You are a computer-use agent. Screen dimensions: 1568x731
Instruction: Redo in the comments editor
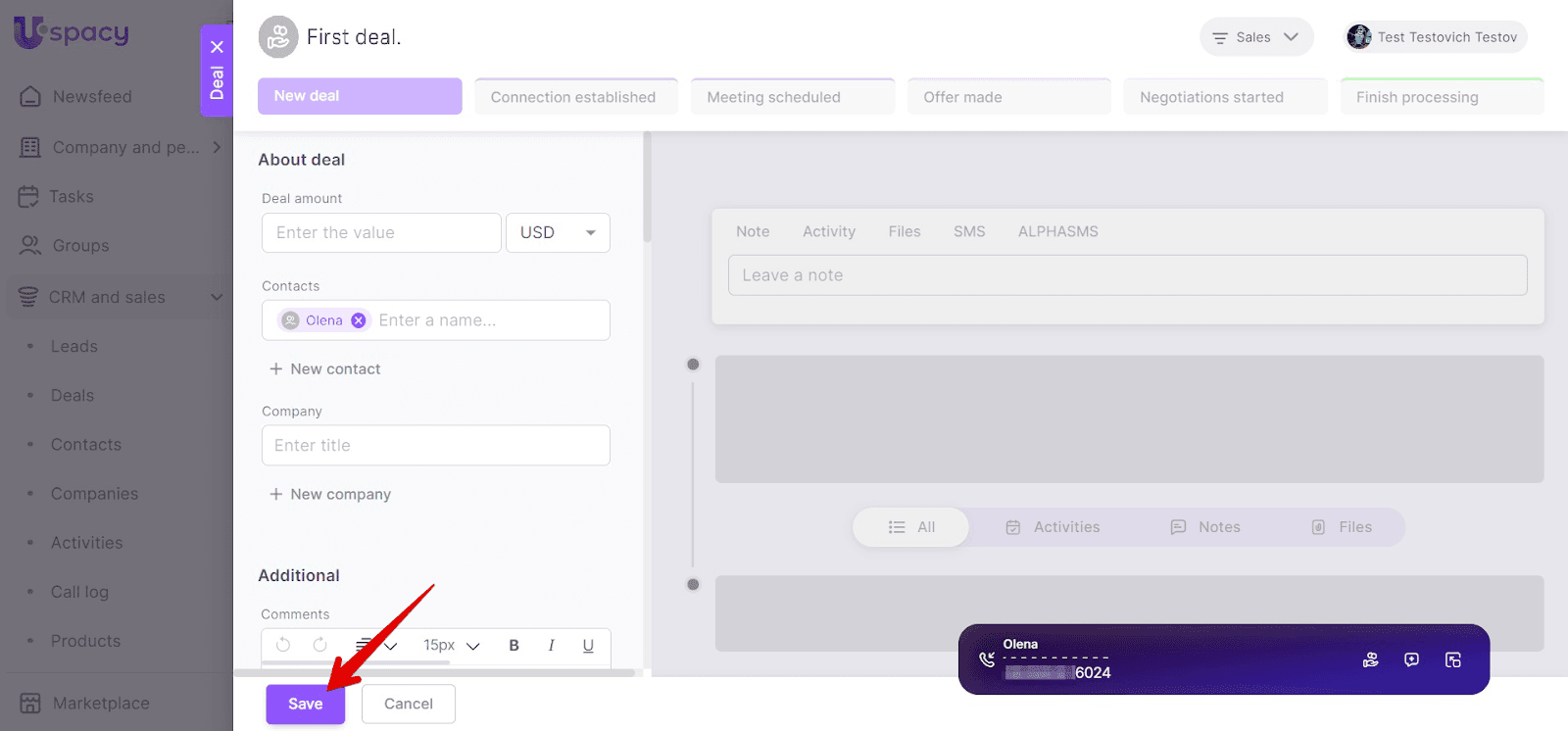(x=319, y=645)
